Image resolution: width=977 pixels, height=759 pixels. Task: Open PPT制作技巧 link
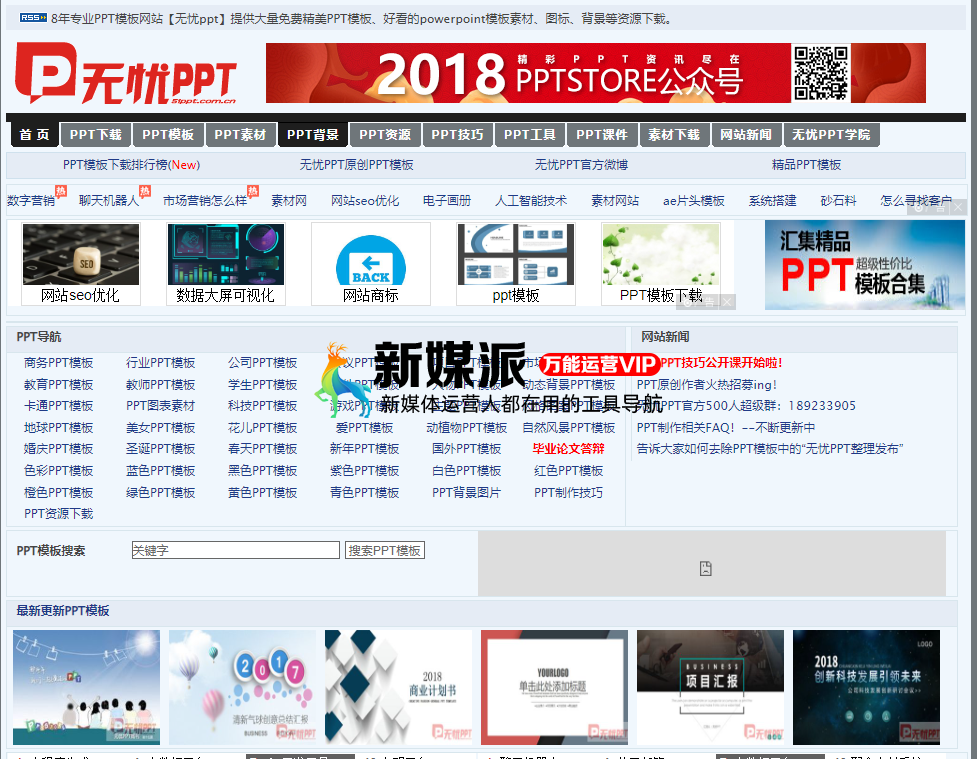(568, 492)
